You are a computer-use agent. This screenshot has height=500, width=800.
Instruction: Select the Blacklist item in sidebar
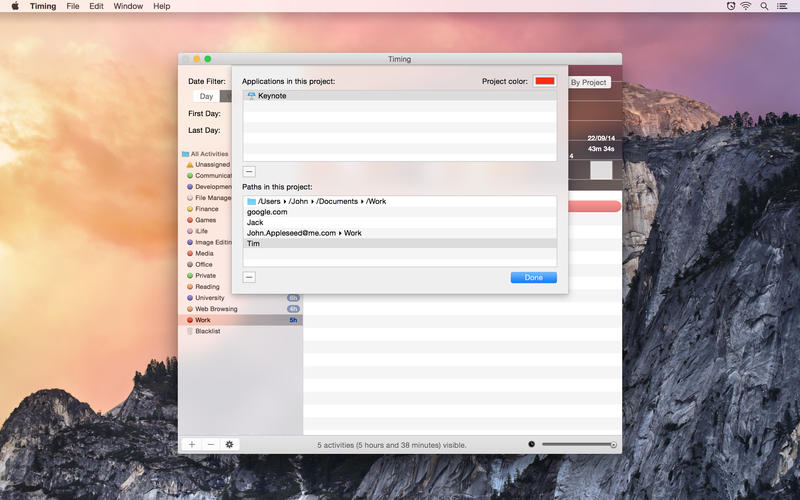[x=207, y=331]
